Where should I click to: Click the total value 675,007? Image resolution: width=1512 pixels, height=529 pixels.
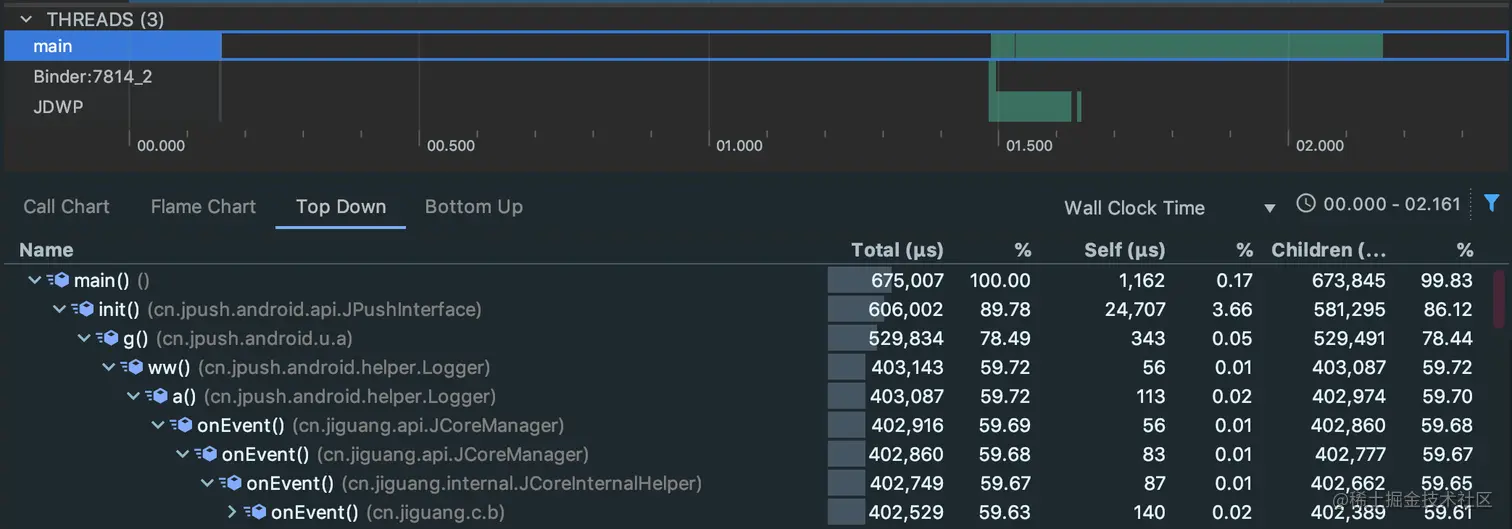pyautogui.click(x=907, y=281)
